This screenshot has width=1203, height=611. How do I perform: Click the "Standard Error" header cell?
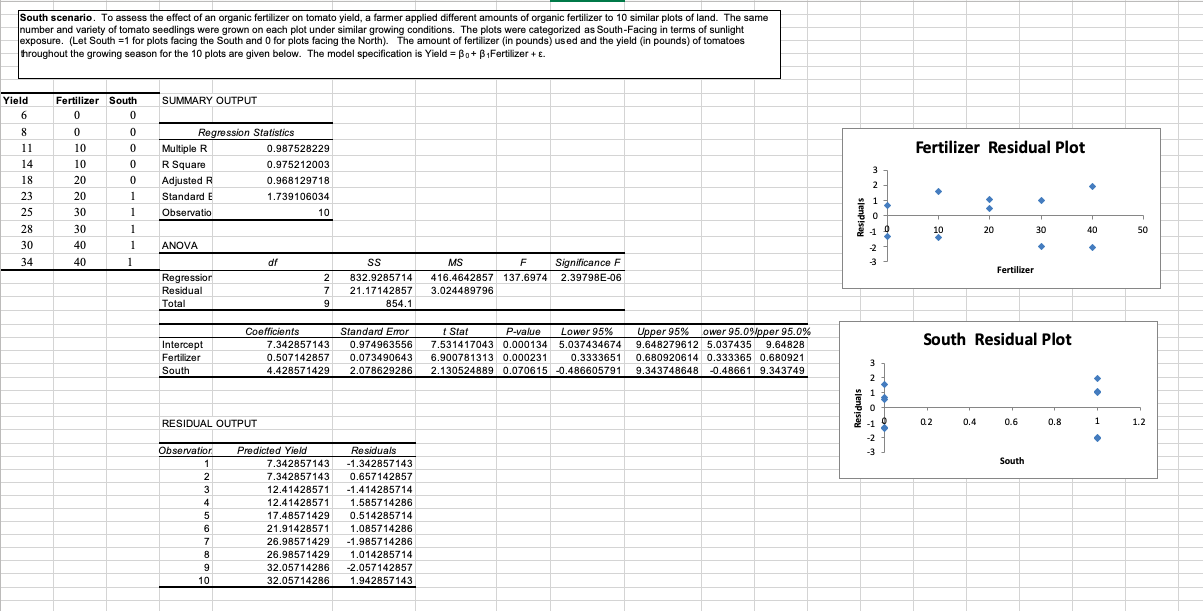pos(374,333)
